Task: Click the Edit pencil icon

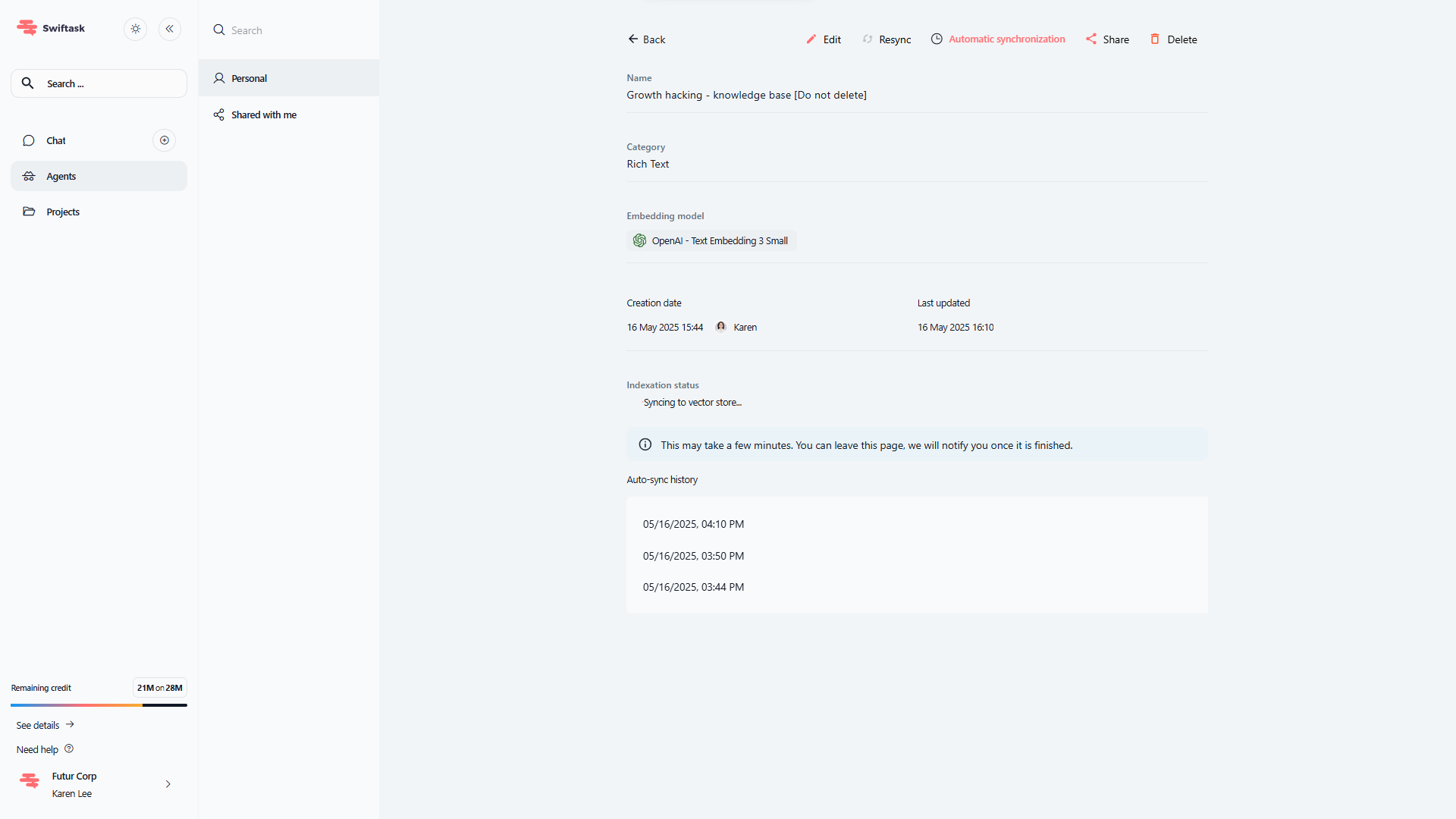Action: click(x=811, y=39)
